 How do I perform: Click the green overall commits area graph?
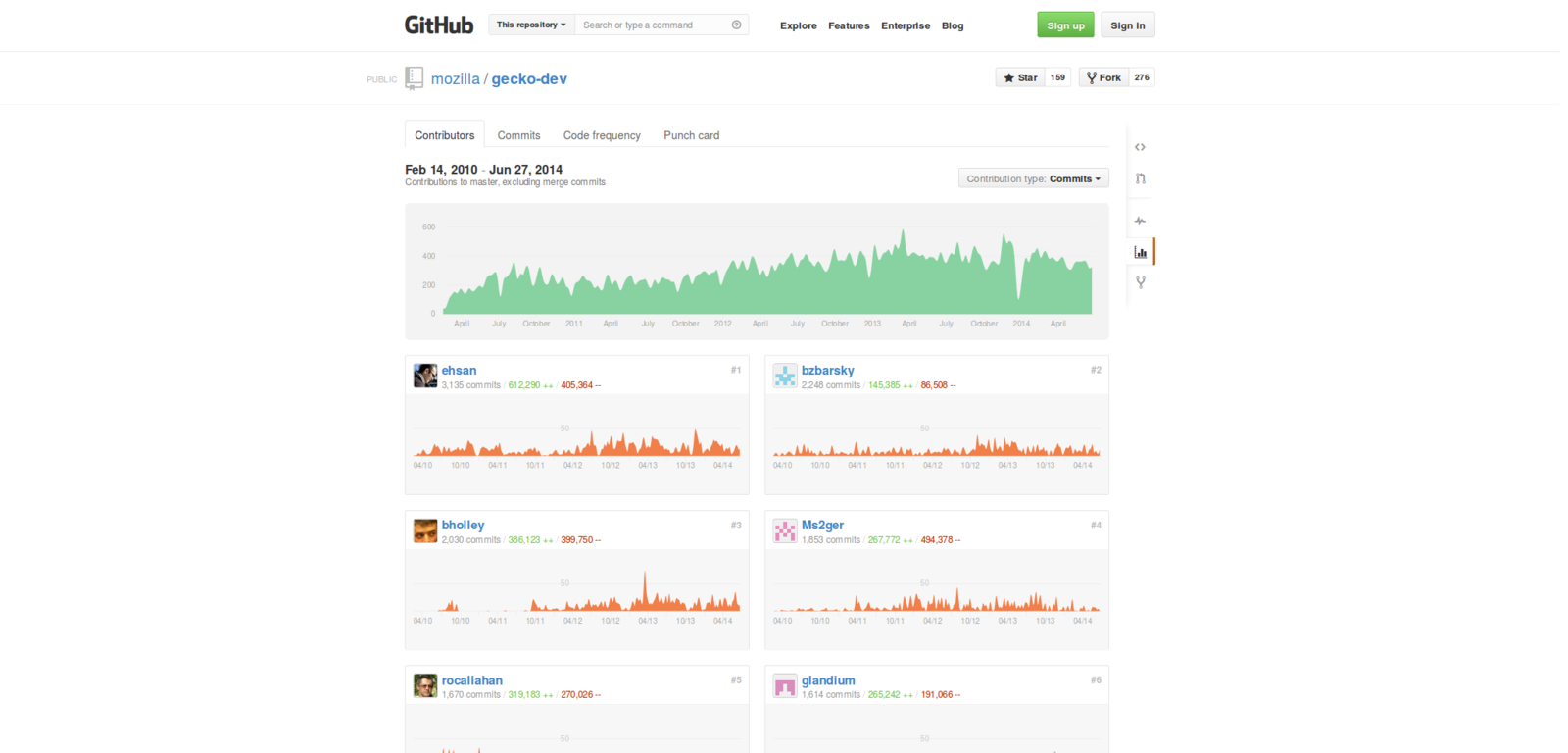pyautogui.click(x=767, y=273)
